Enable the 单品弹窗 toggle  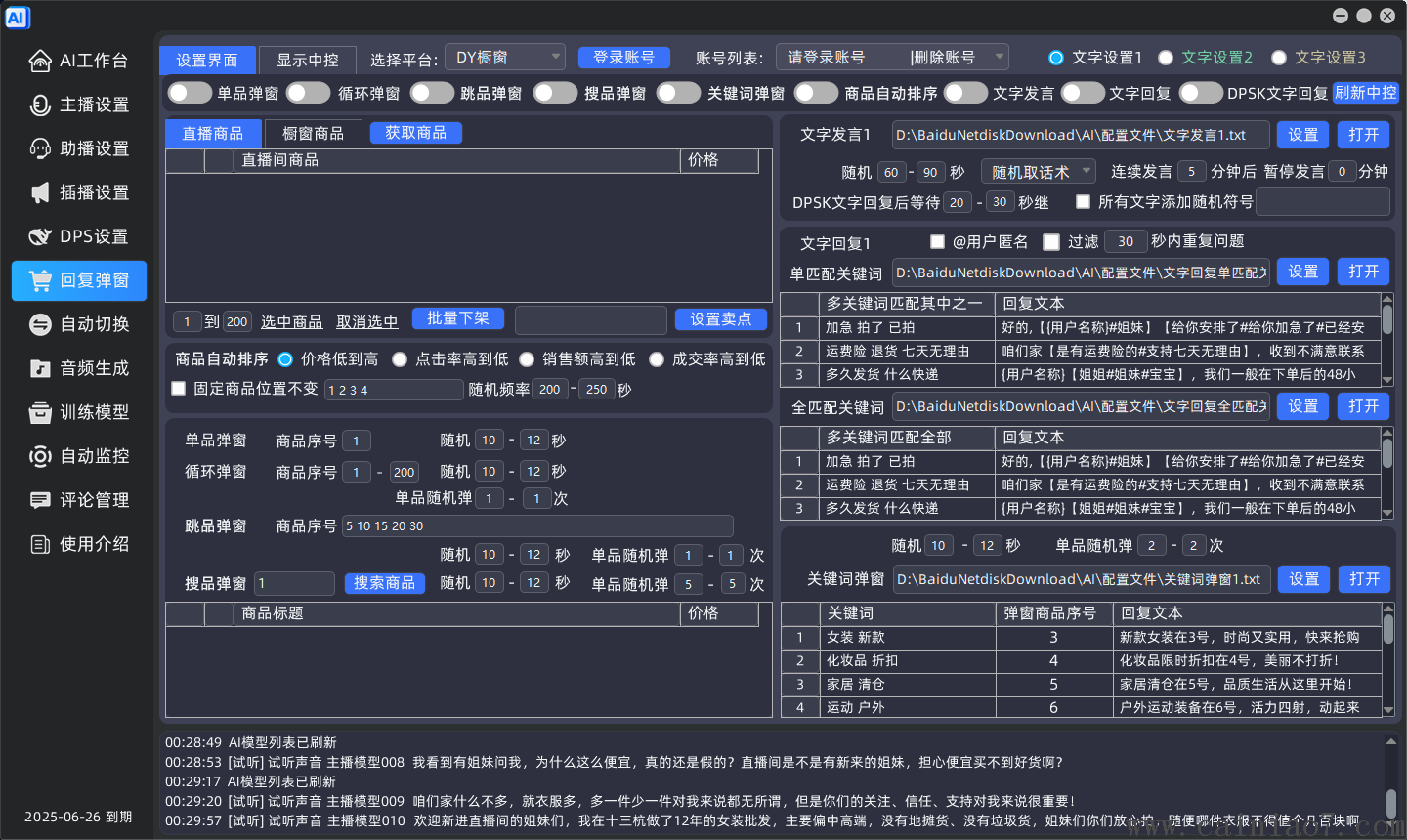(189, 92)
